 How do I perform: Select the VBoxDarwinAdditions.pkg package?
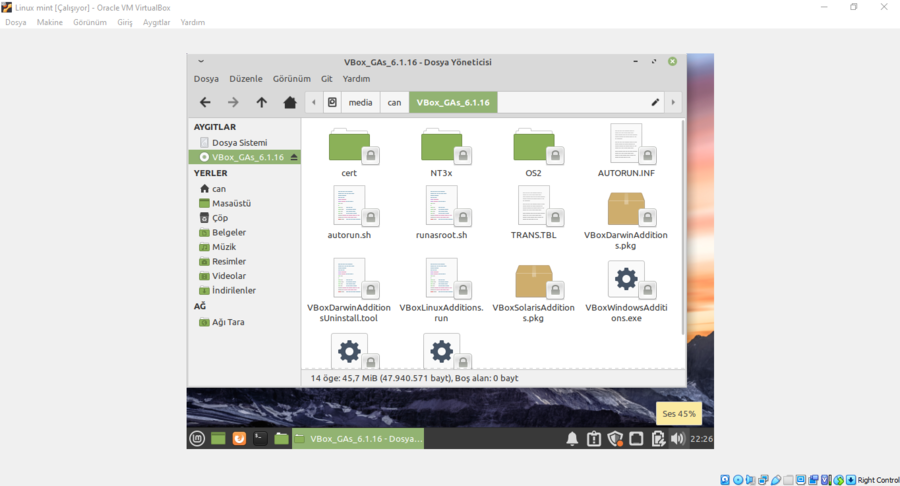coord(626,220)
